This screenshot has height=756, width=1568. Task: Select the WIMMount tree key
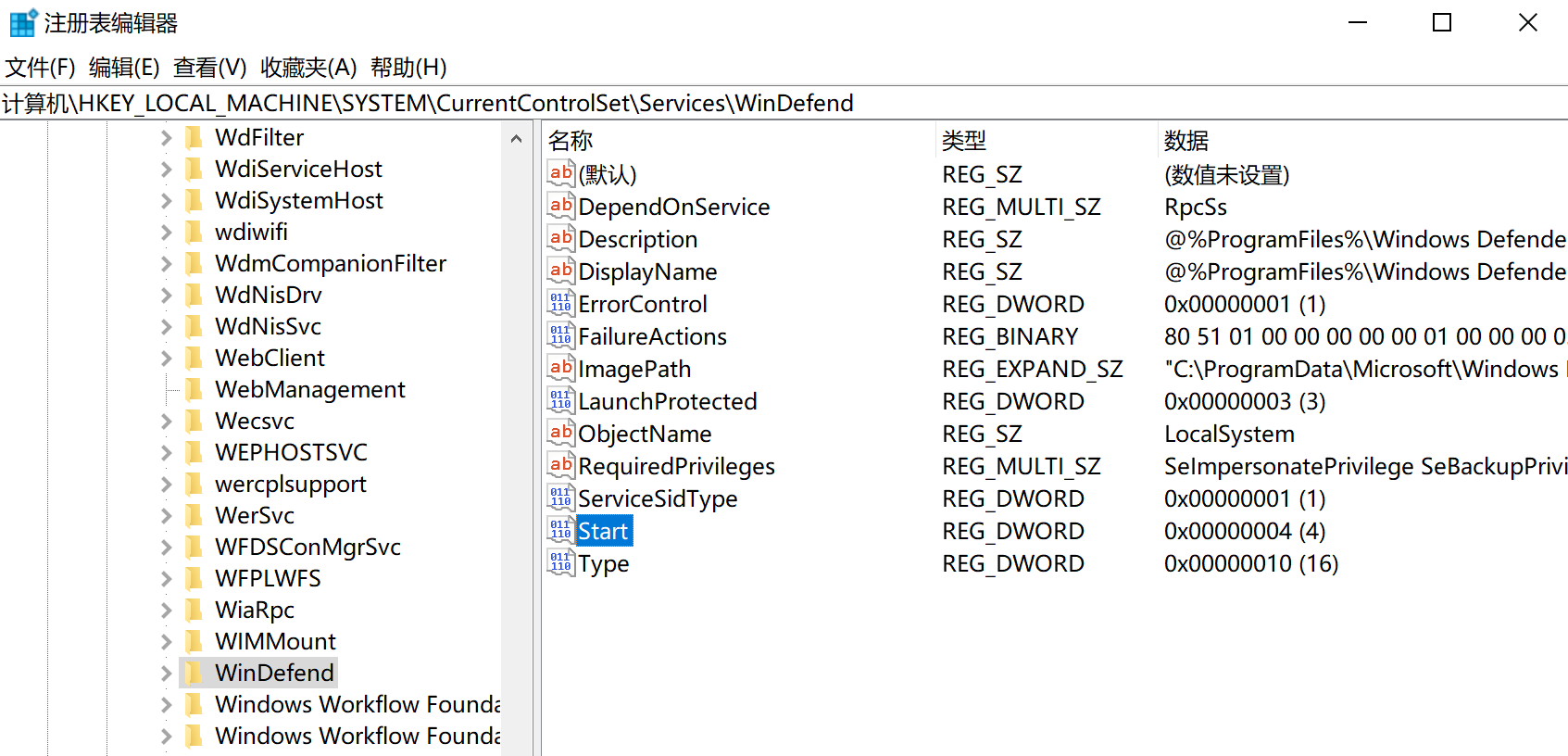(275, 641)
